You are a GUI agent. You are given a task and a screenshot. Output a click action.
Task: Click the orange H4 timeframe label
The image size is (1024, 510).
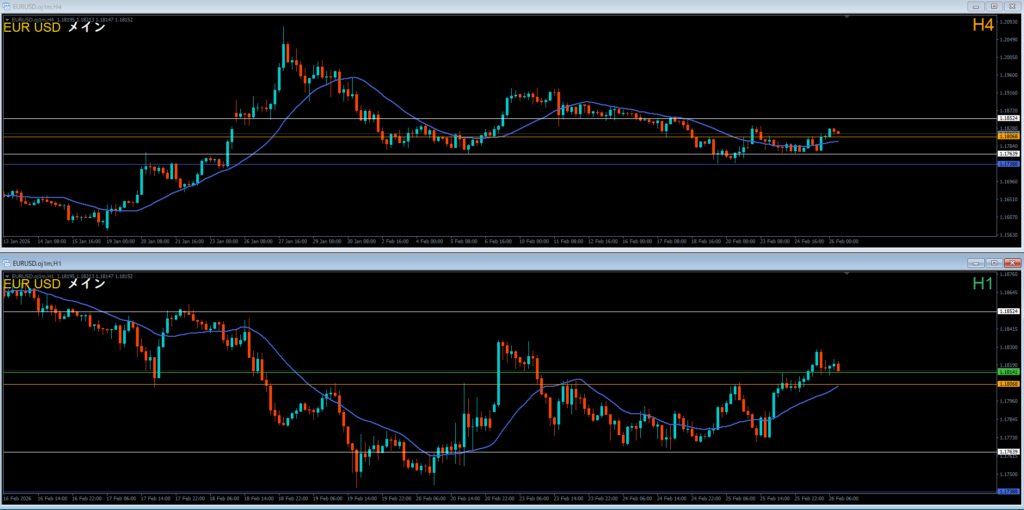click(983, 25)
